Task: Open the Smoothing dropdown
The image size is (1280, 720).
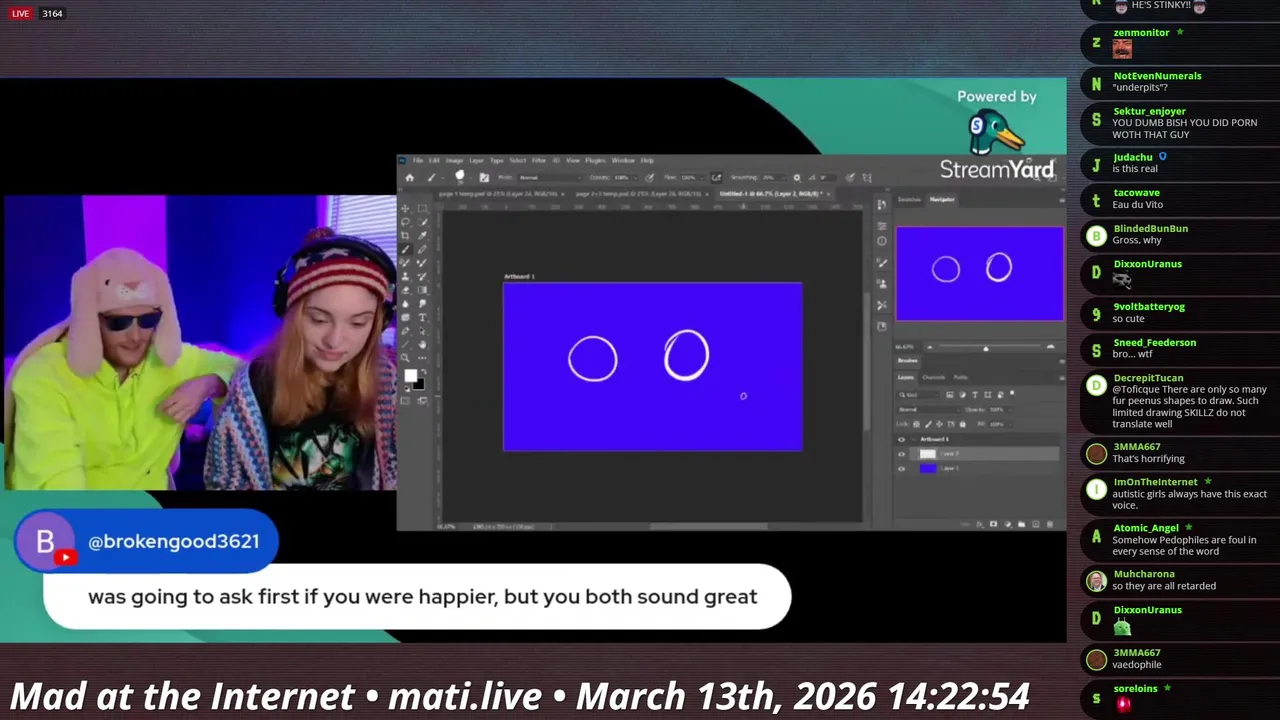Action: pos(783,178)
